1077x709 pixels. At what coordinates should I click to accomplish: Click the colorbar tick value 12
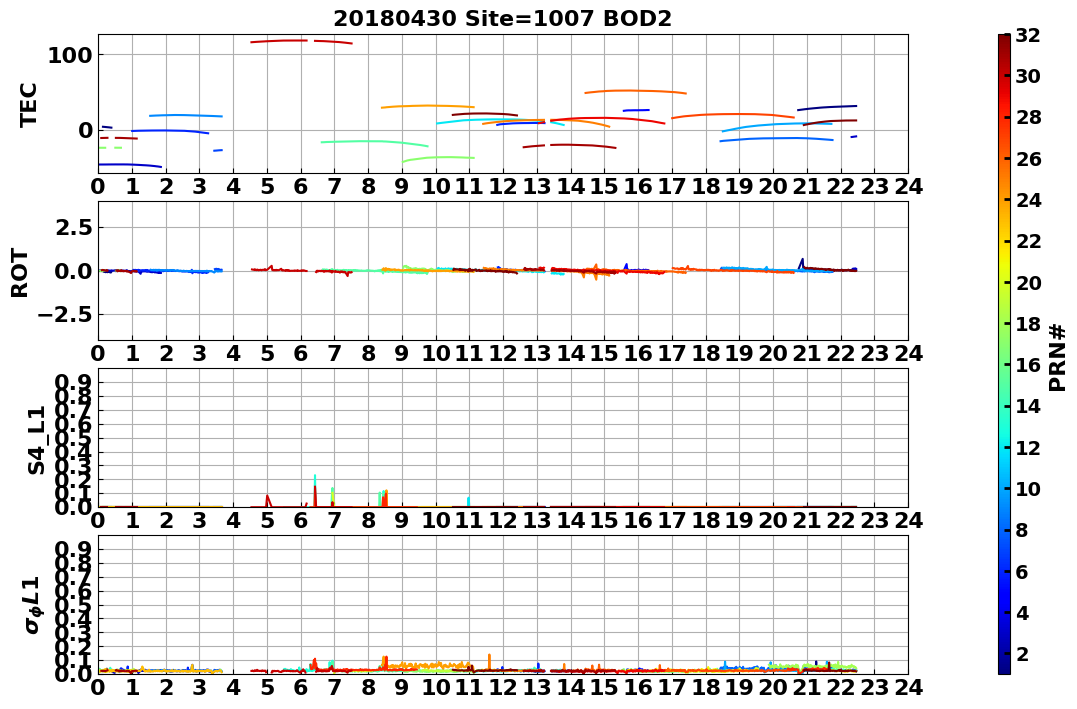point(1028,447)
